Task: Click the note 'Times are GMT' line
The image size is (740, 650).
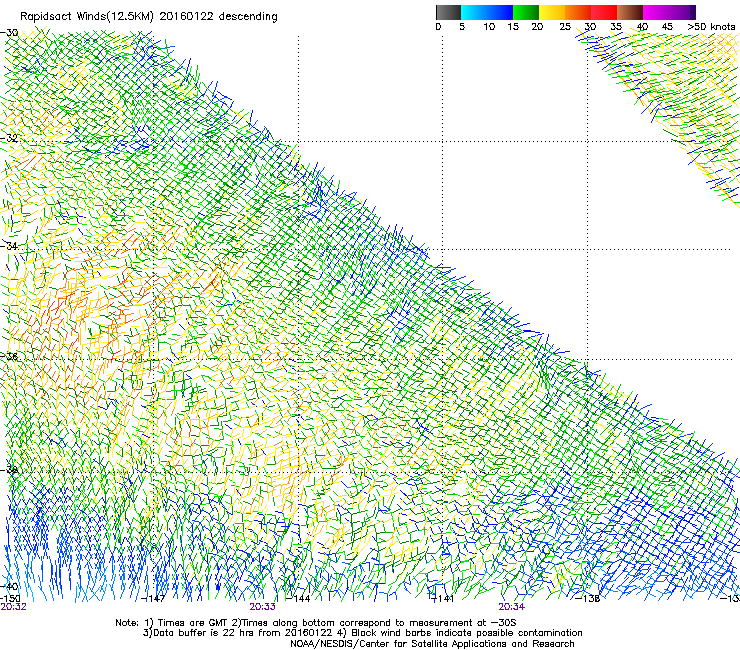Action: (x=316, y=623)
